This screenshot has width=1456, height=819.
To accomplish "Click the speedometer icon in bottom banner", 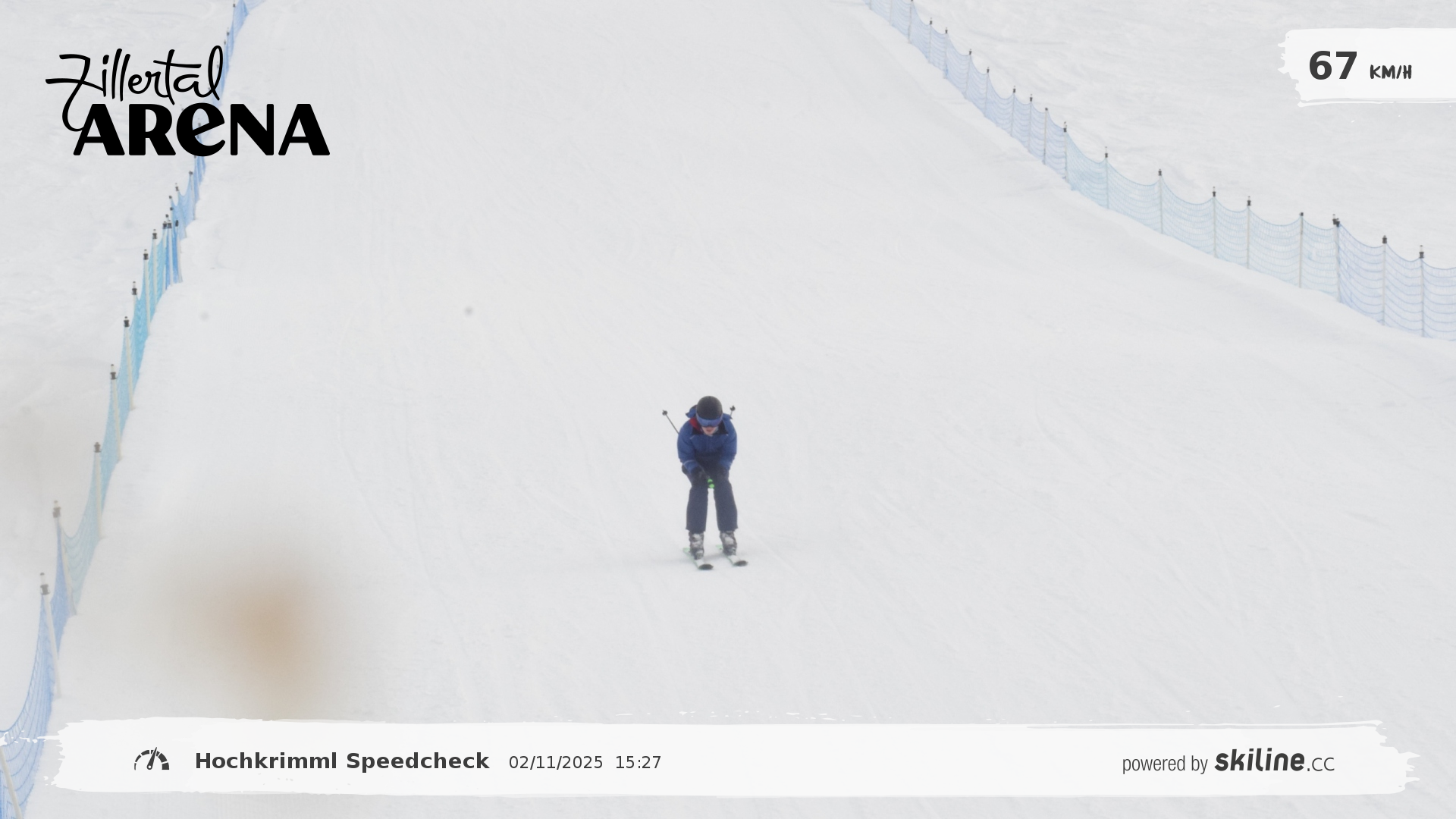I will pos(152,760).
